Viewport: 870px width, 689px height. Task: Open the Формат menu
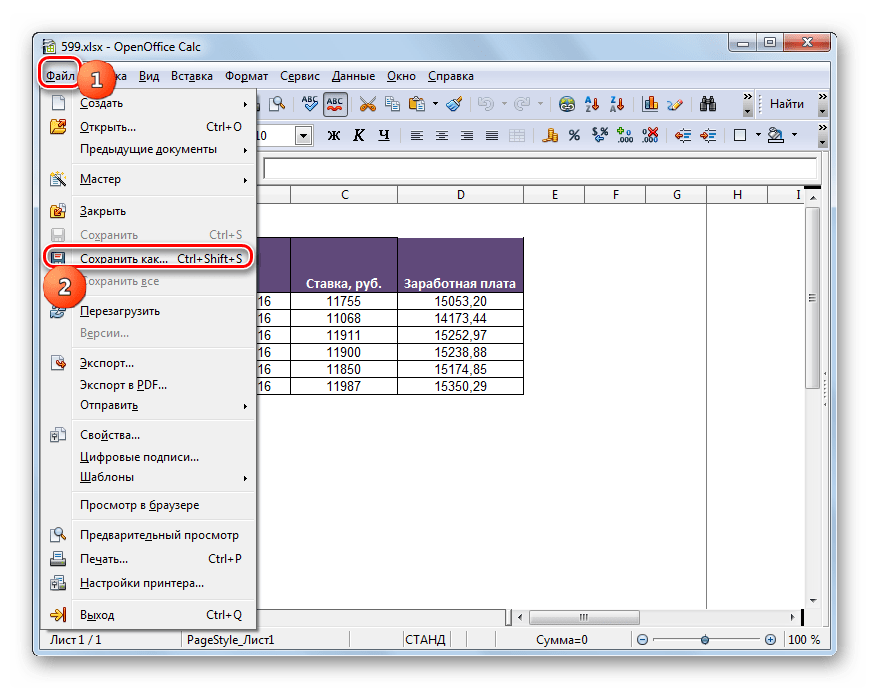(x=246, y=76)
